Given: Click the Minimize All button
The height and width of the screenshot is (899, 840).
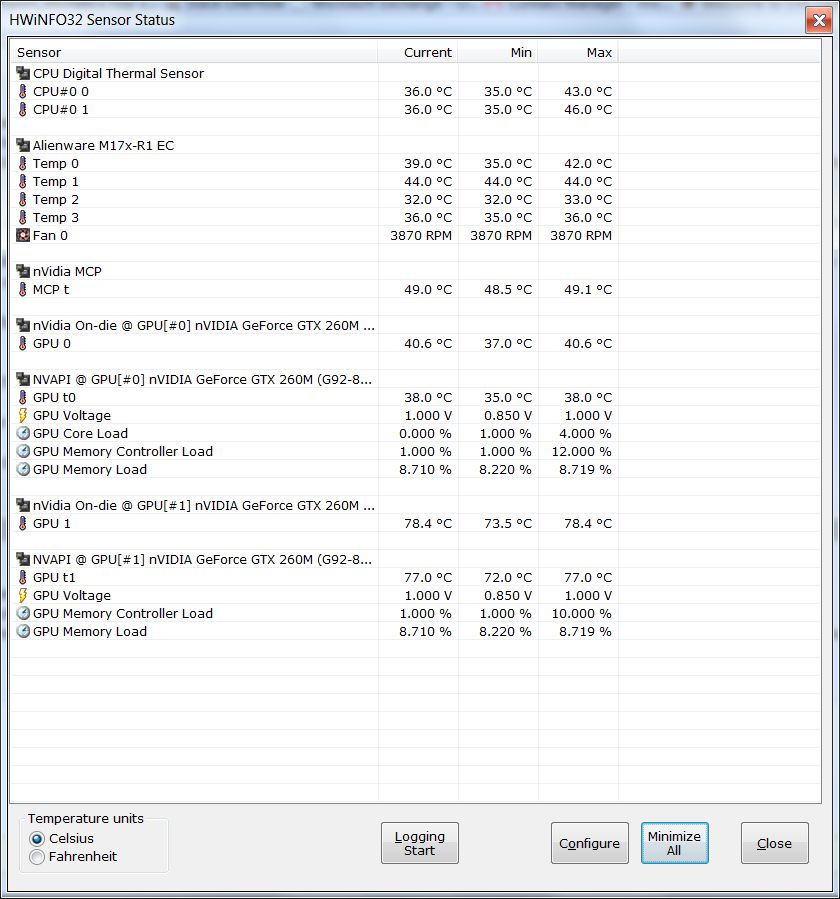Looking at the screenshot, I should (674, 843).
